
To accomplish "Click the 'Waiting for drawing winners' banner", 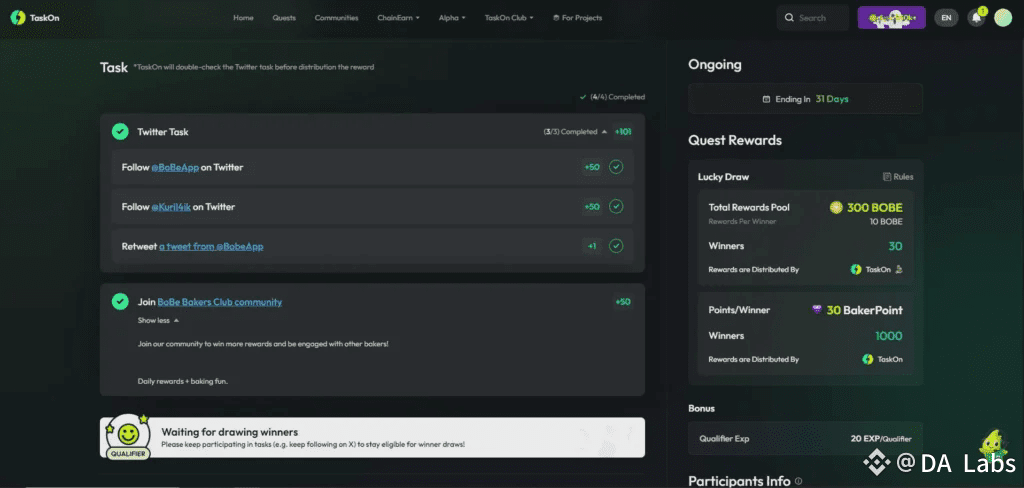I will [x=372, y=438].
